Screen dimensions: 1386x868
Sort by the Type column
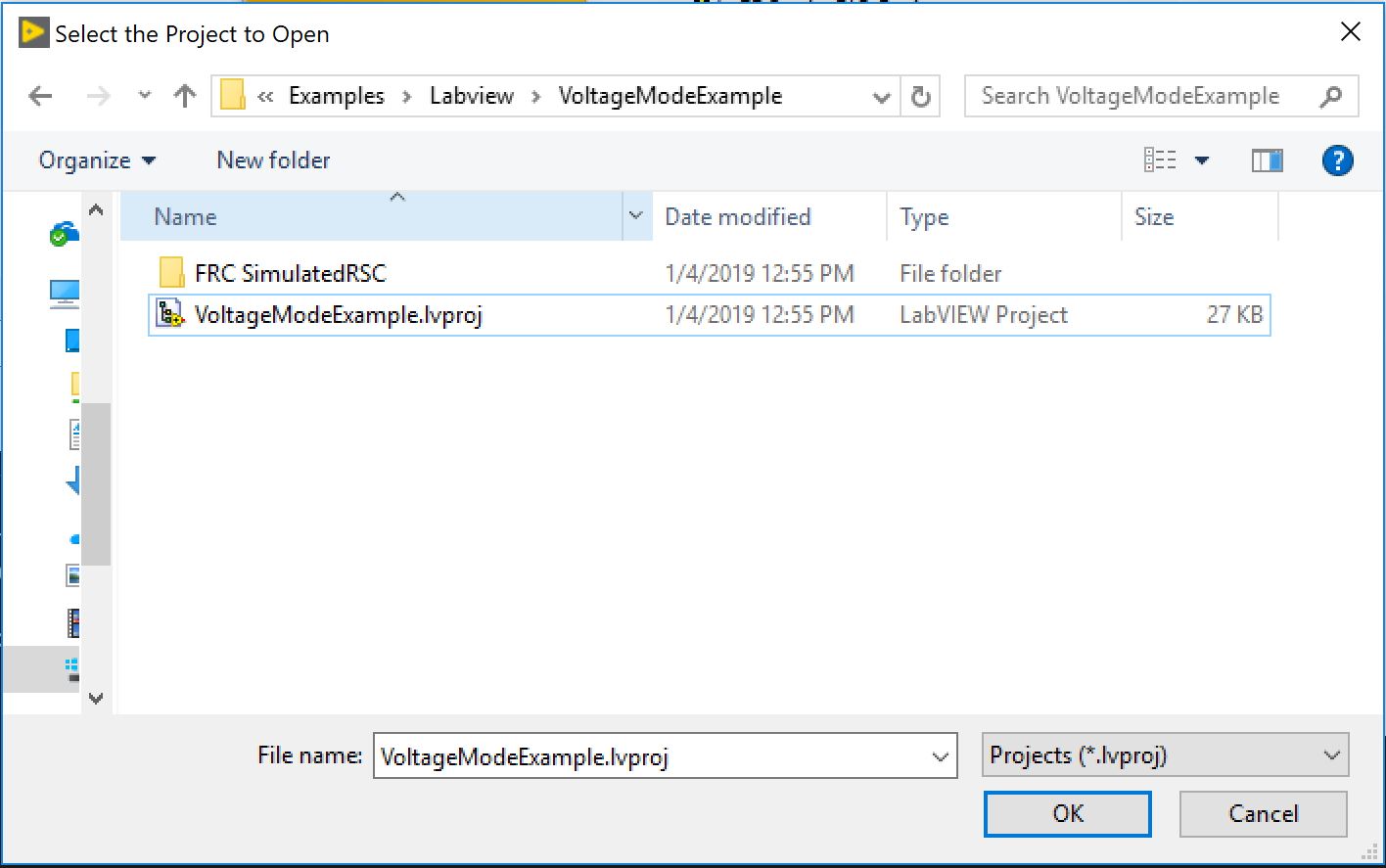point(1003,216)
